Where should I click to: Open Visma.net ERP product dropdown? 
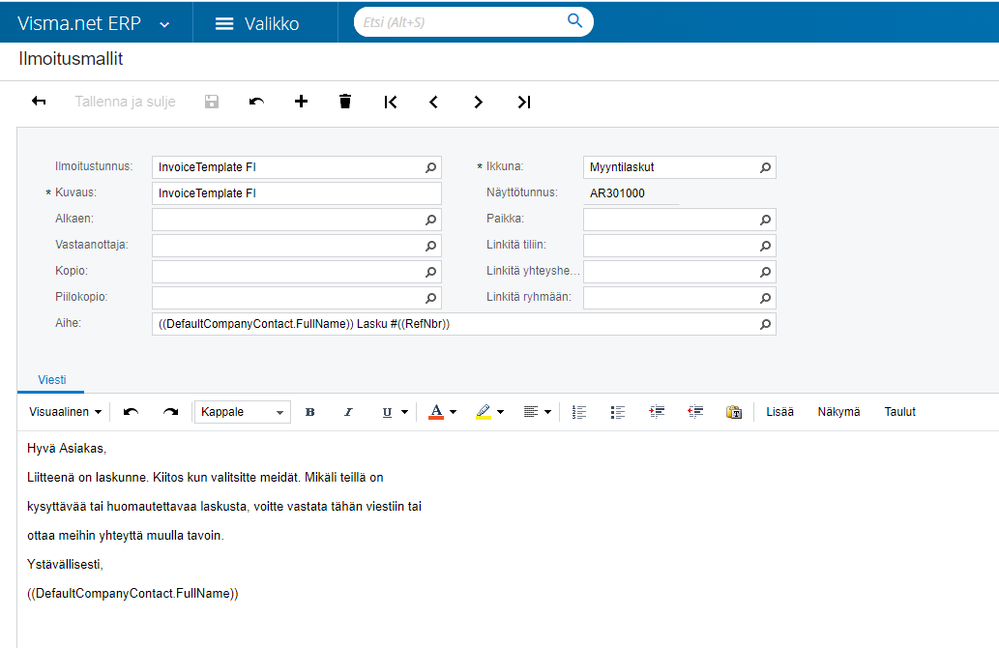[x=164, y=24]
